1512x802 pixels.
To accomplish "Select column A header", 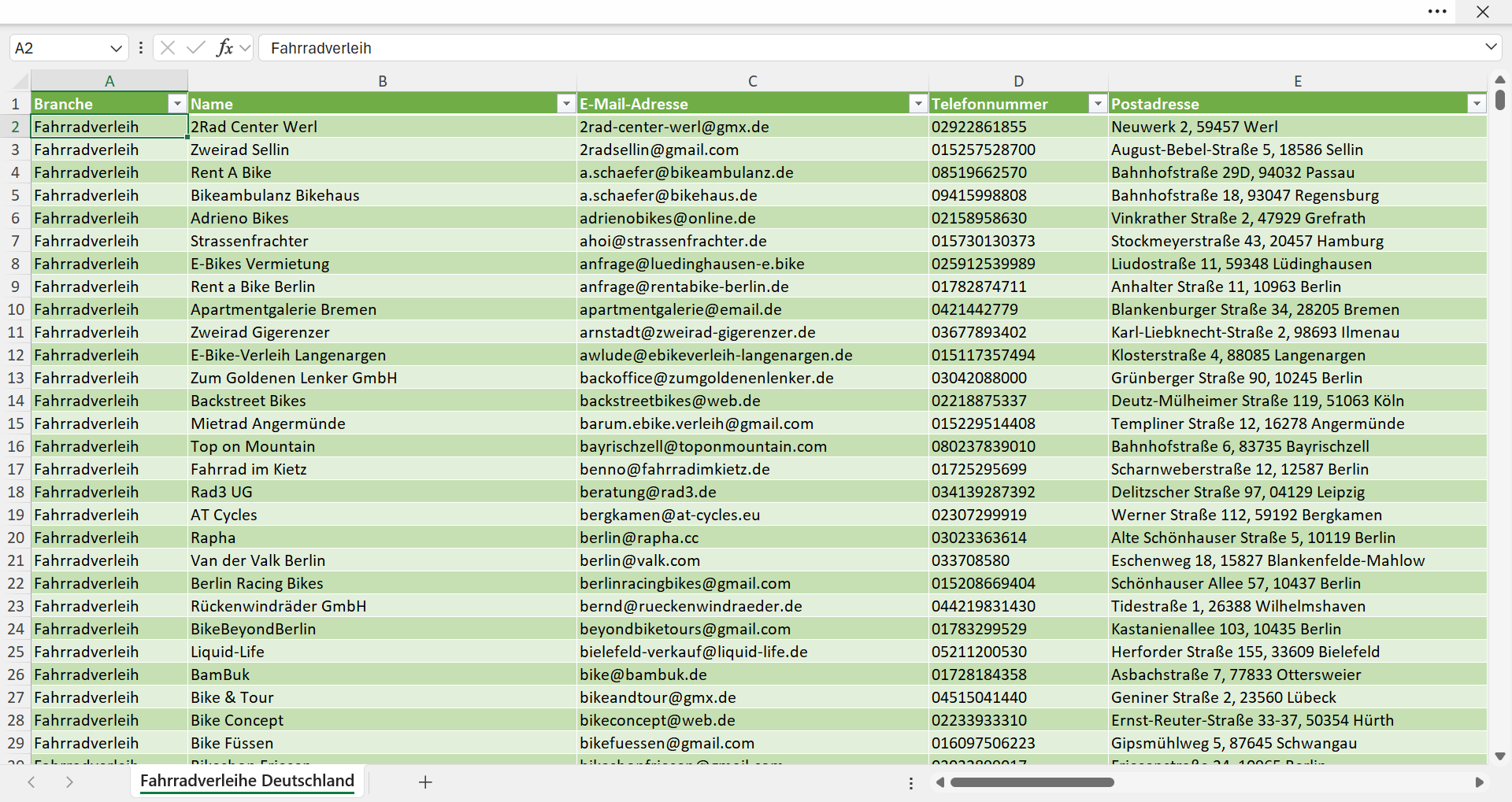I will pos(109,81).
